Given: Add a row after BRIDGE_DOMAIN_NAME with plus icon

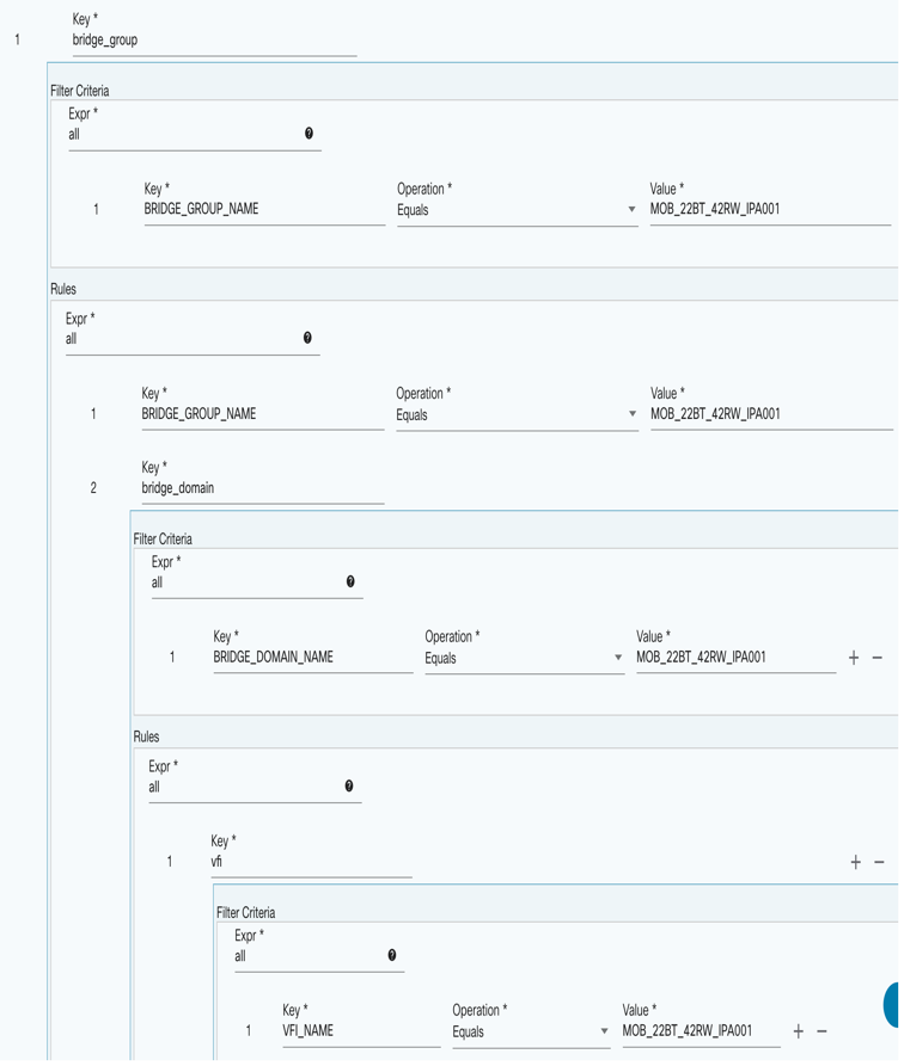Looking at the screenshot, I should pyautogui.click(x=853, y=658).
